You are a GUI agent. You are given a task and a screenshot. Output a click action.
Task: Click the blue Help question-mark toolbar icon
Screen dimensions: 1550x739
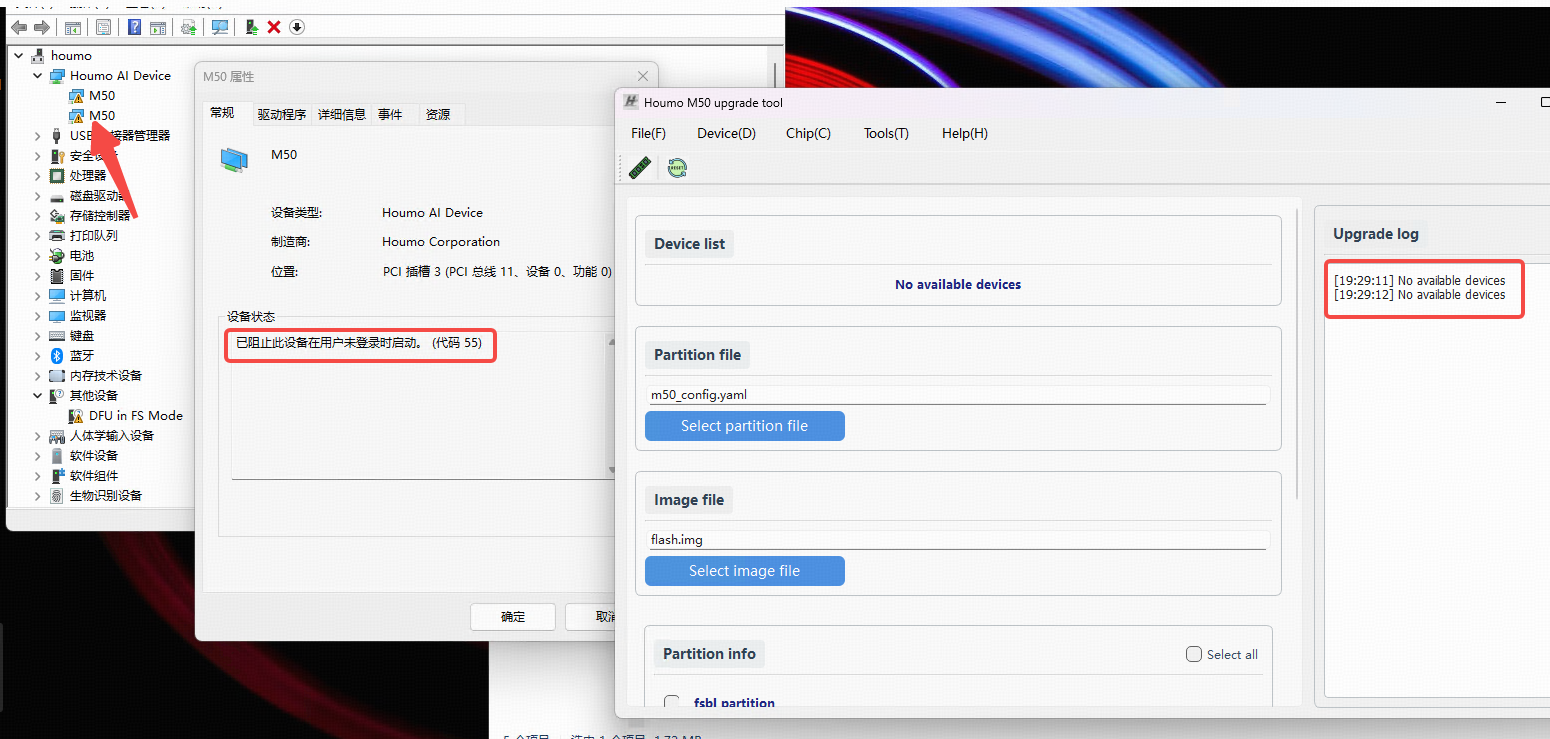pos(134,27)
